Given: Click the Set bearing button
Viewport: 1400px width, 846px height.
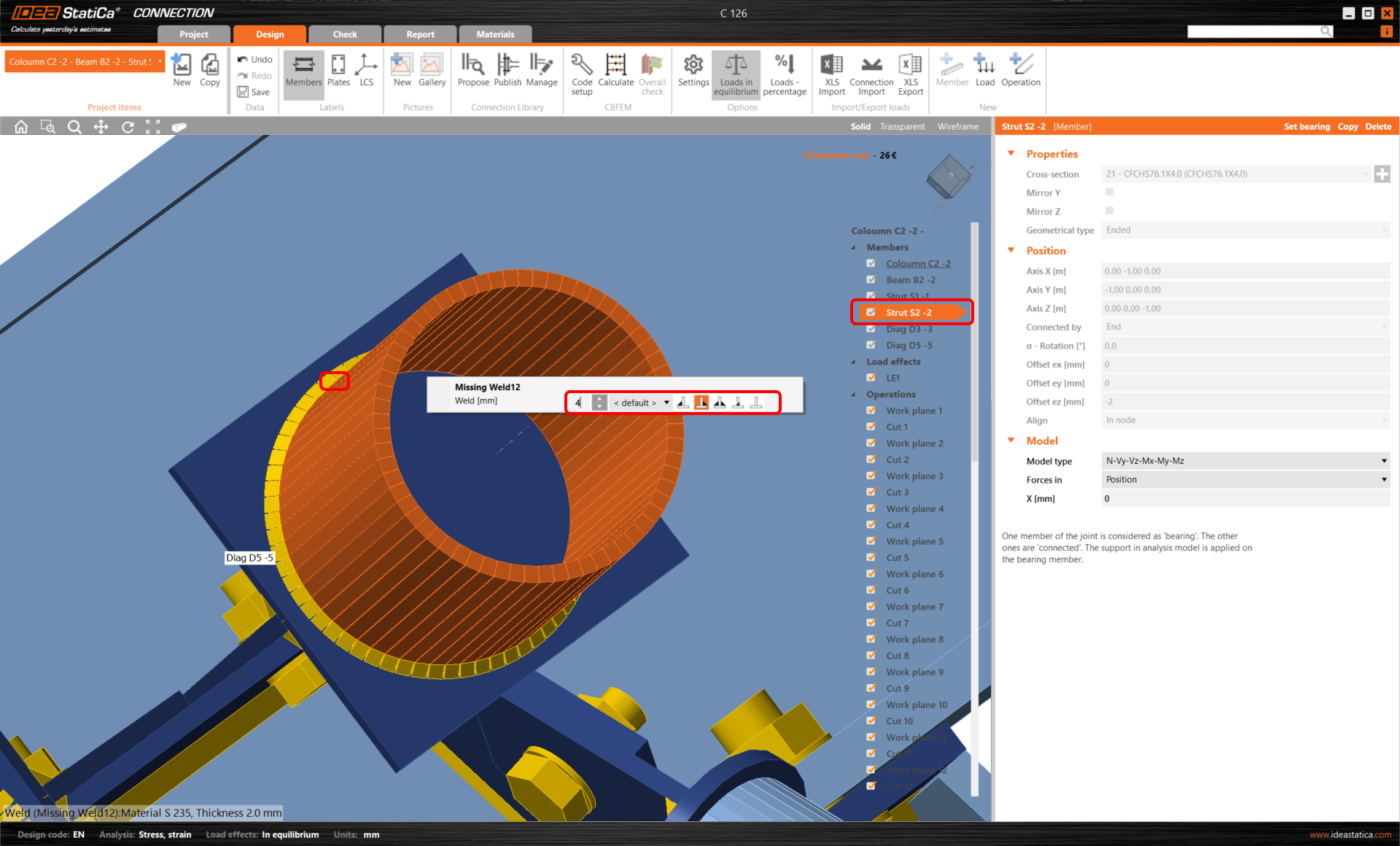Looking at the screenshot, I should [1306, 127].
